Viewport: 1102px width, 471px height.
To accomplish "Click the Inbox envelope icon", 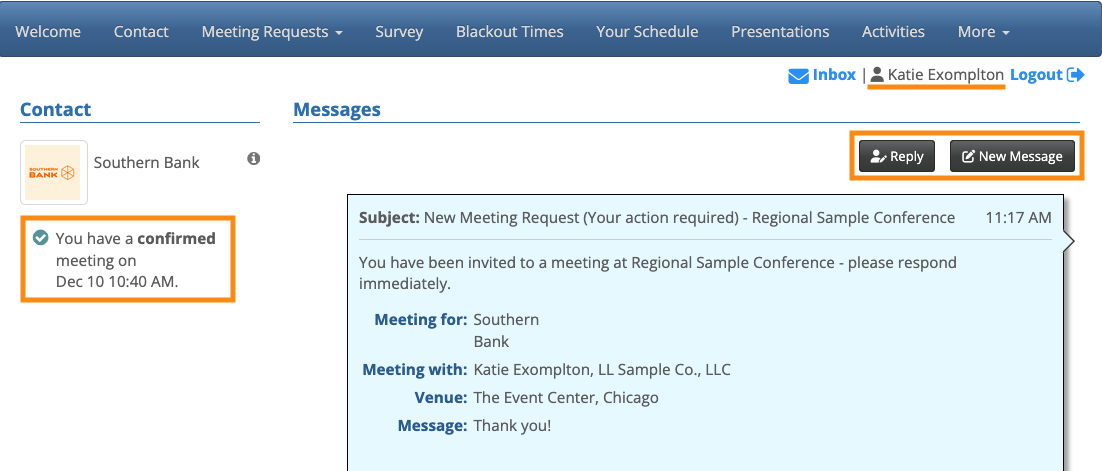I will point(798,75).
